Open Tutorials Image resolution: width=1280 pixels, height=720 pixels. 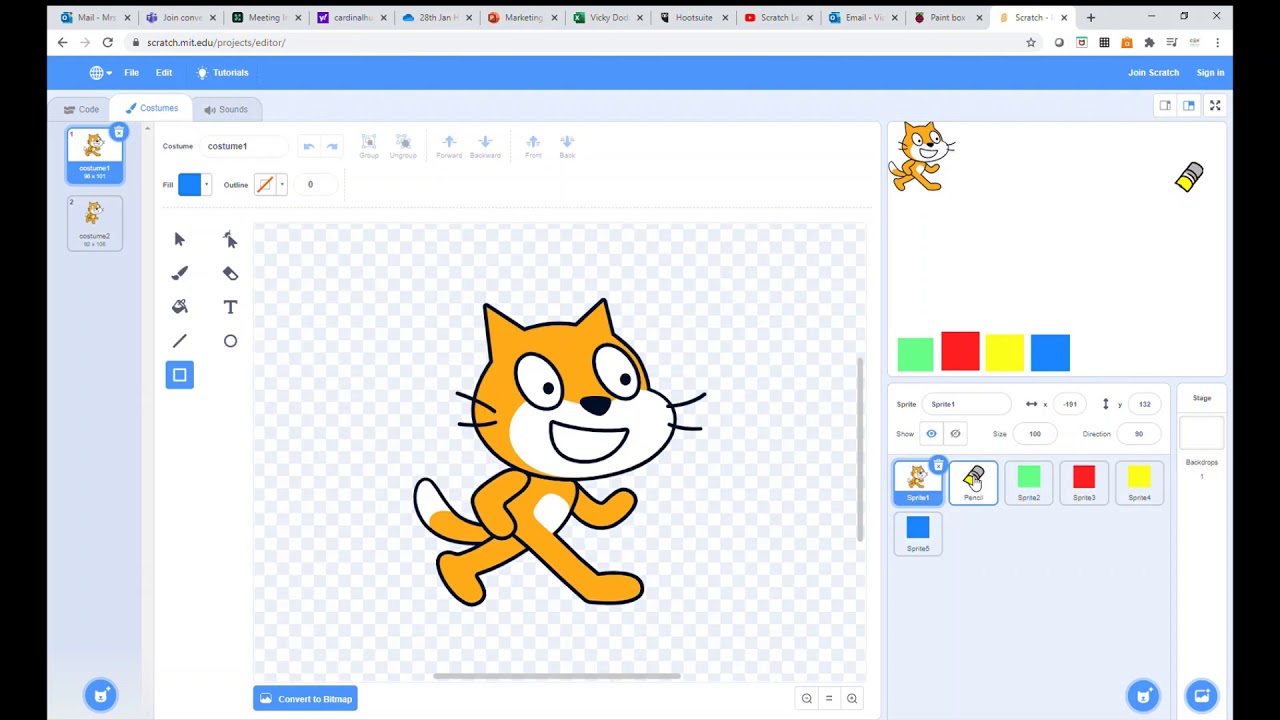coord(222,73)
